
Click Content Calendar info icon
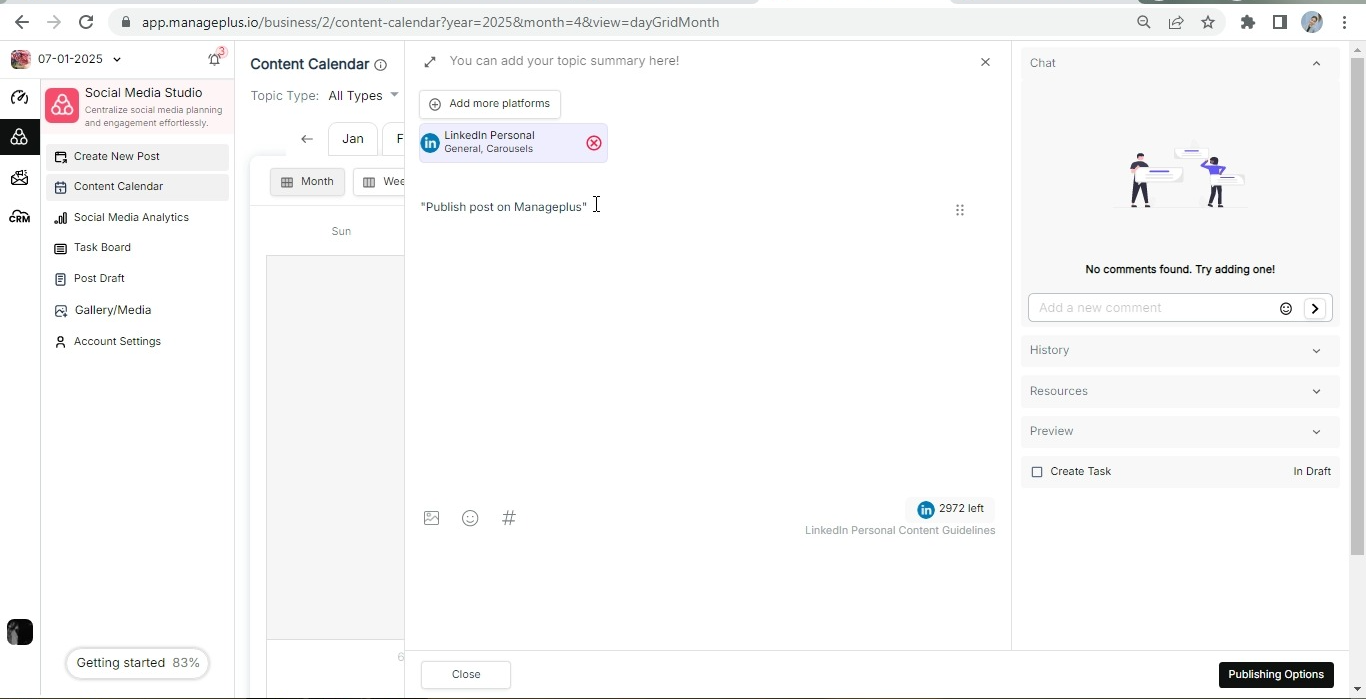click(380, 65)
